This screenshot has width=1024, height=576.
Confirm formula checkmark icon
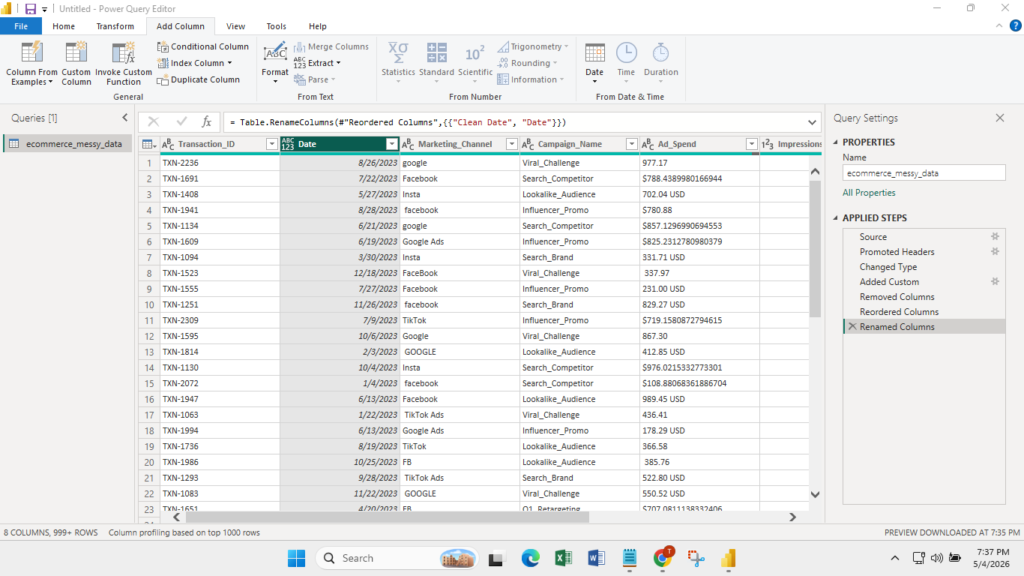coord(181,121)
